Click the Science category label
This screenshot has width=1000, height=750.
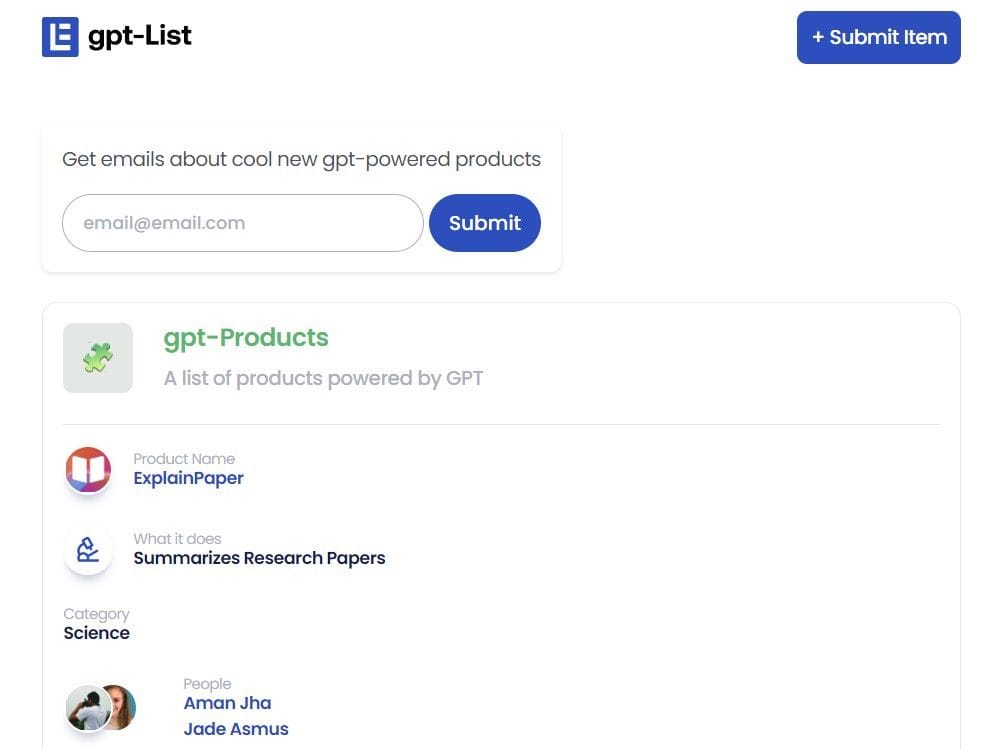tap(96, 633)
